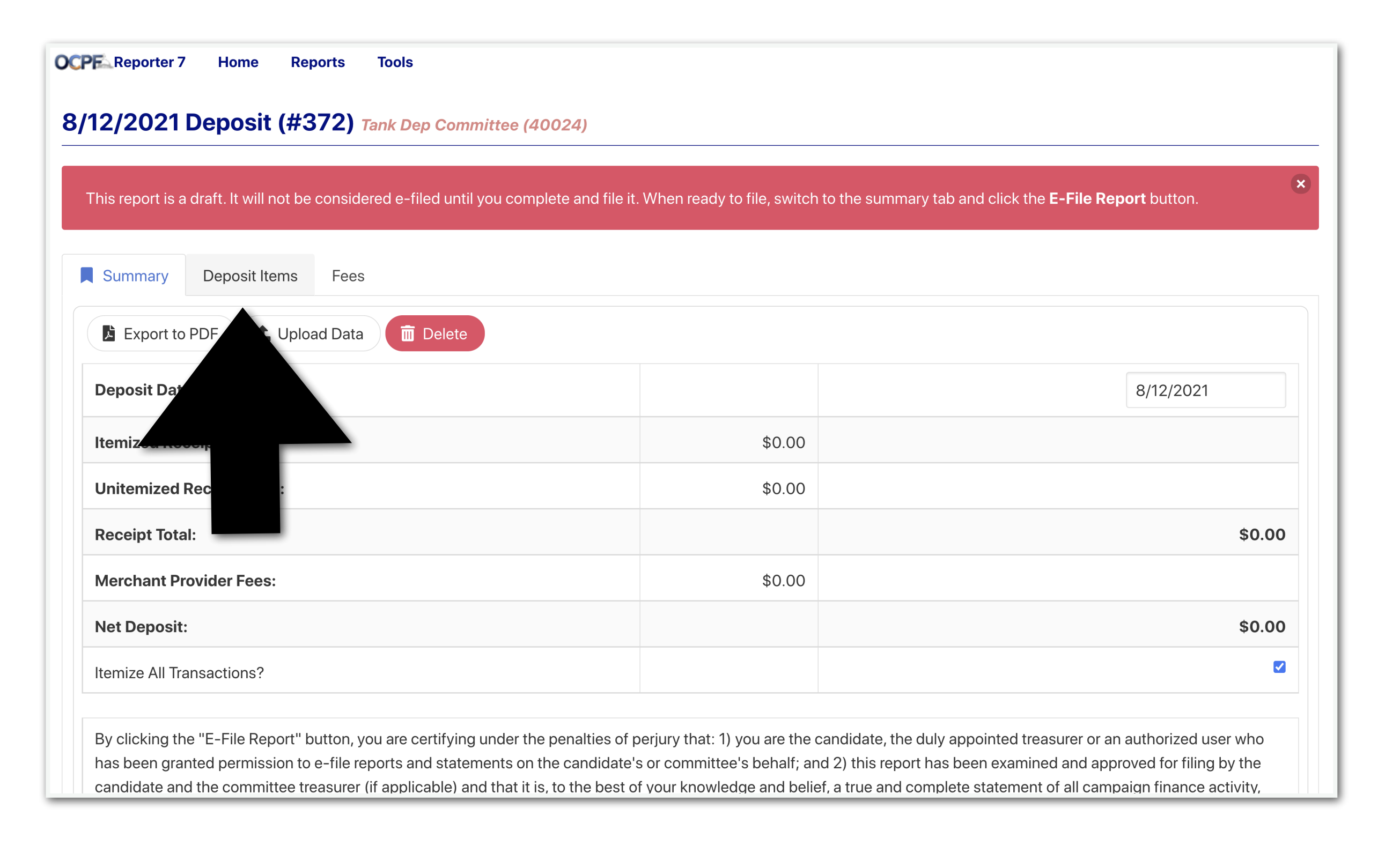The height and width of the screenshot is (860, 1400).
Task: Click the red Delete button label
Action: (444, 334)
